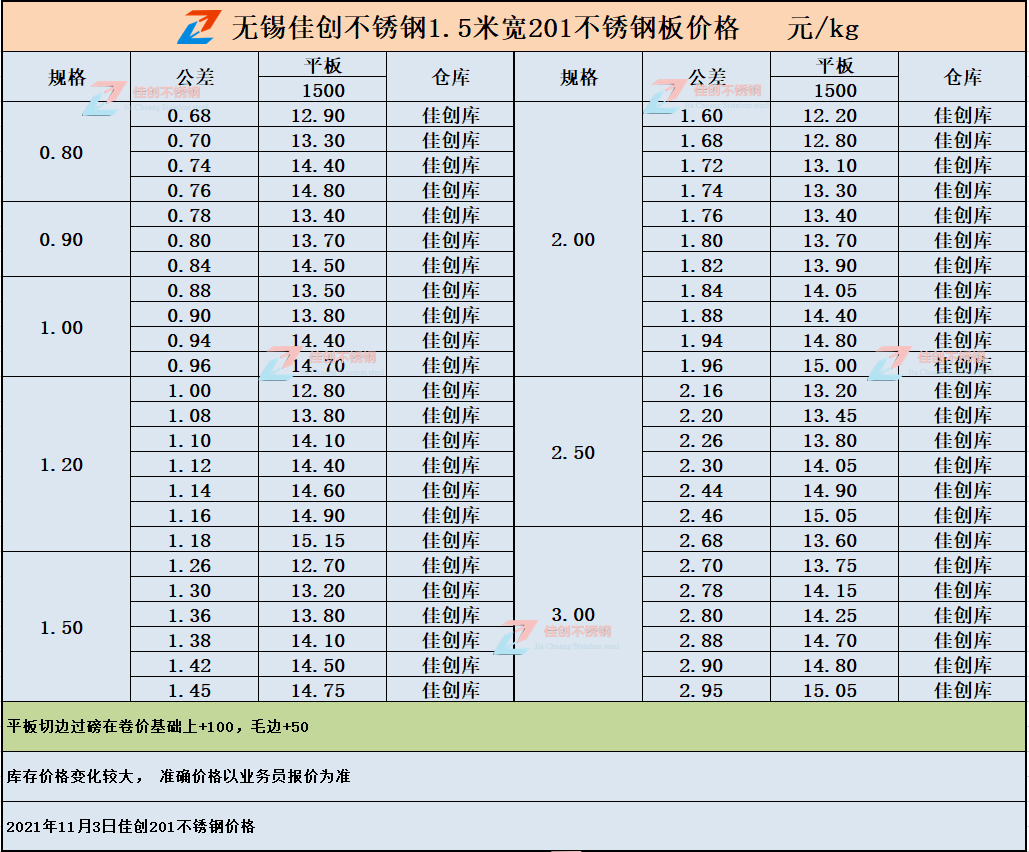
Task: Click price value 14.25
Action: click(830, 616)
